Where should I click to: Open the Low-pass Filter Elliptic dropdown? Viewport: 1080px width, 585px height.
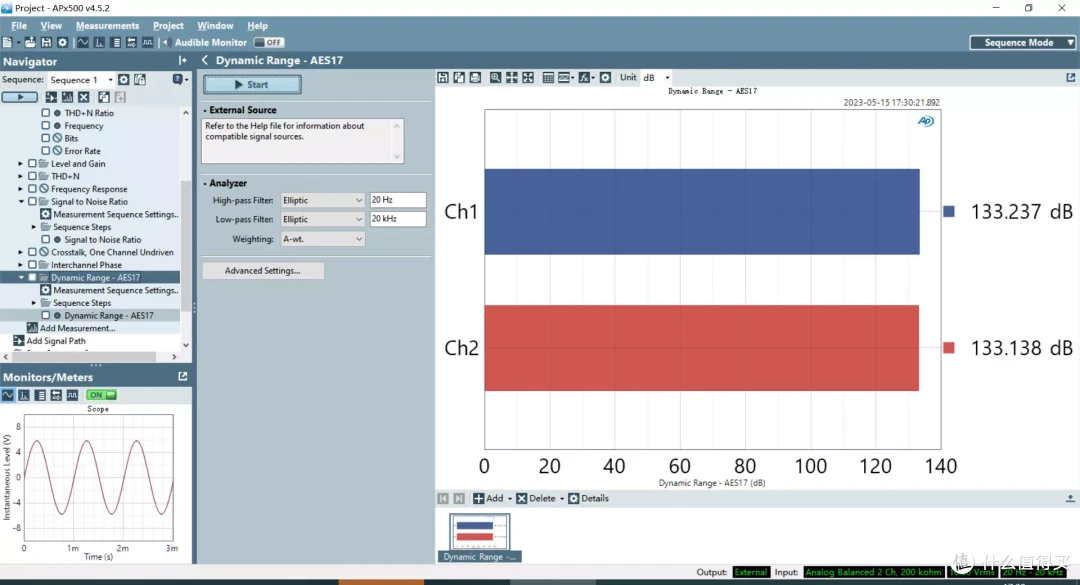(x=322, y=219)
